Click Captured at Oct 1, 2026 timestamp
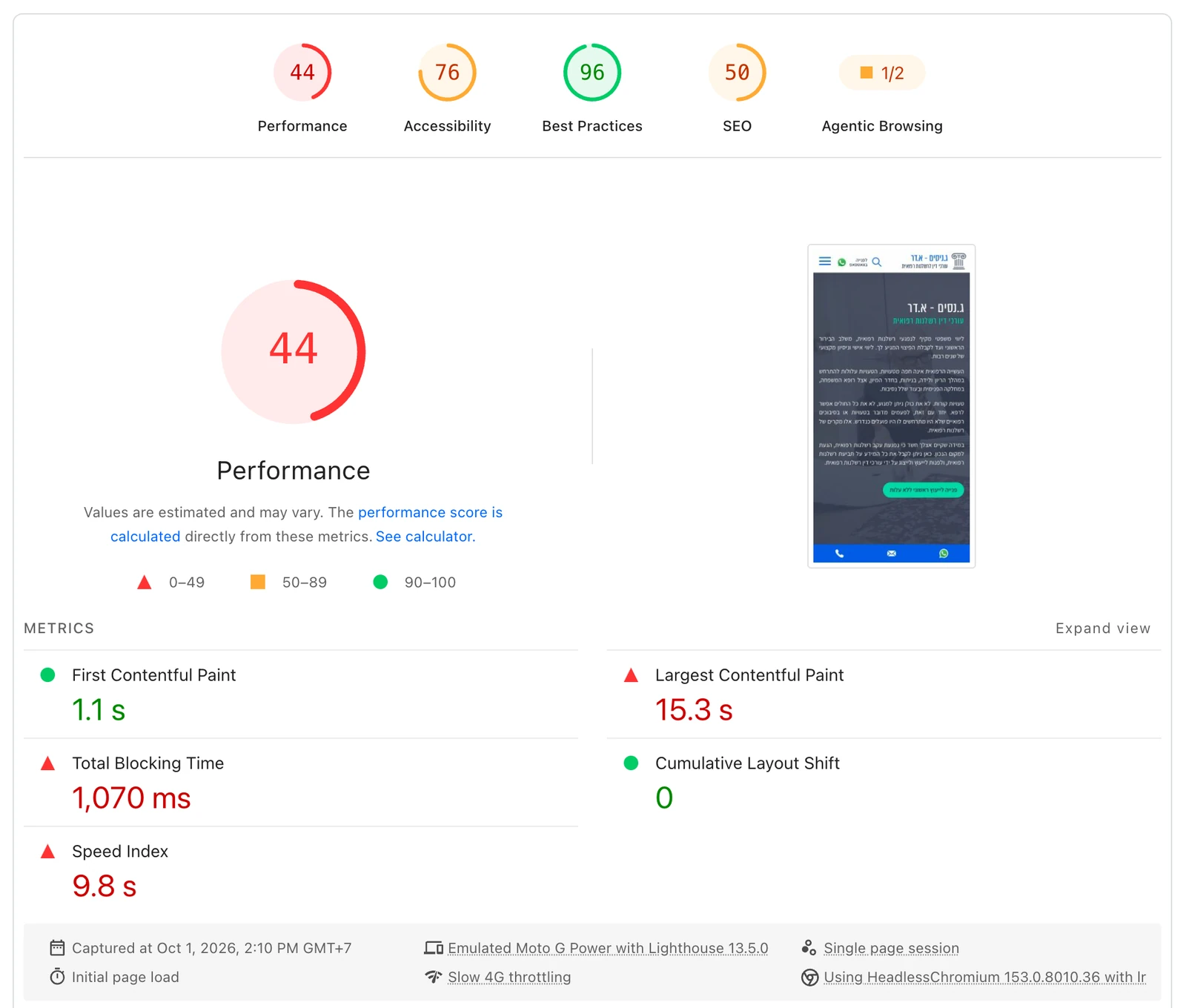 pos(211,948)
